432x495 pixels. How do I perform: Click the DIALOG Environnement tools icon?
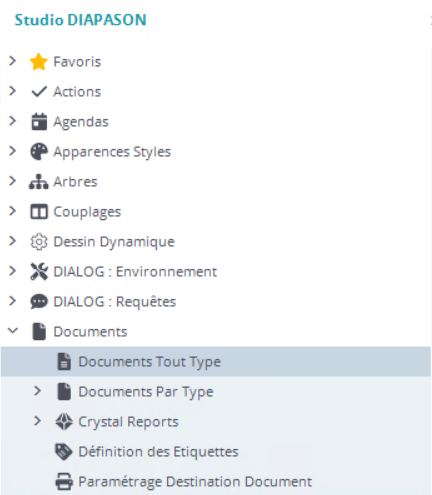[x=39, y=272]
